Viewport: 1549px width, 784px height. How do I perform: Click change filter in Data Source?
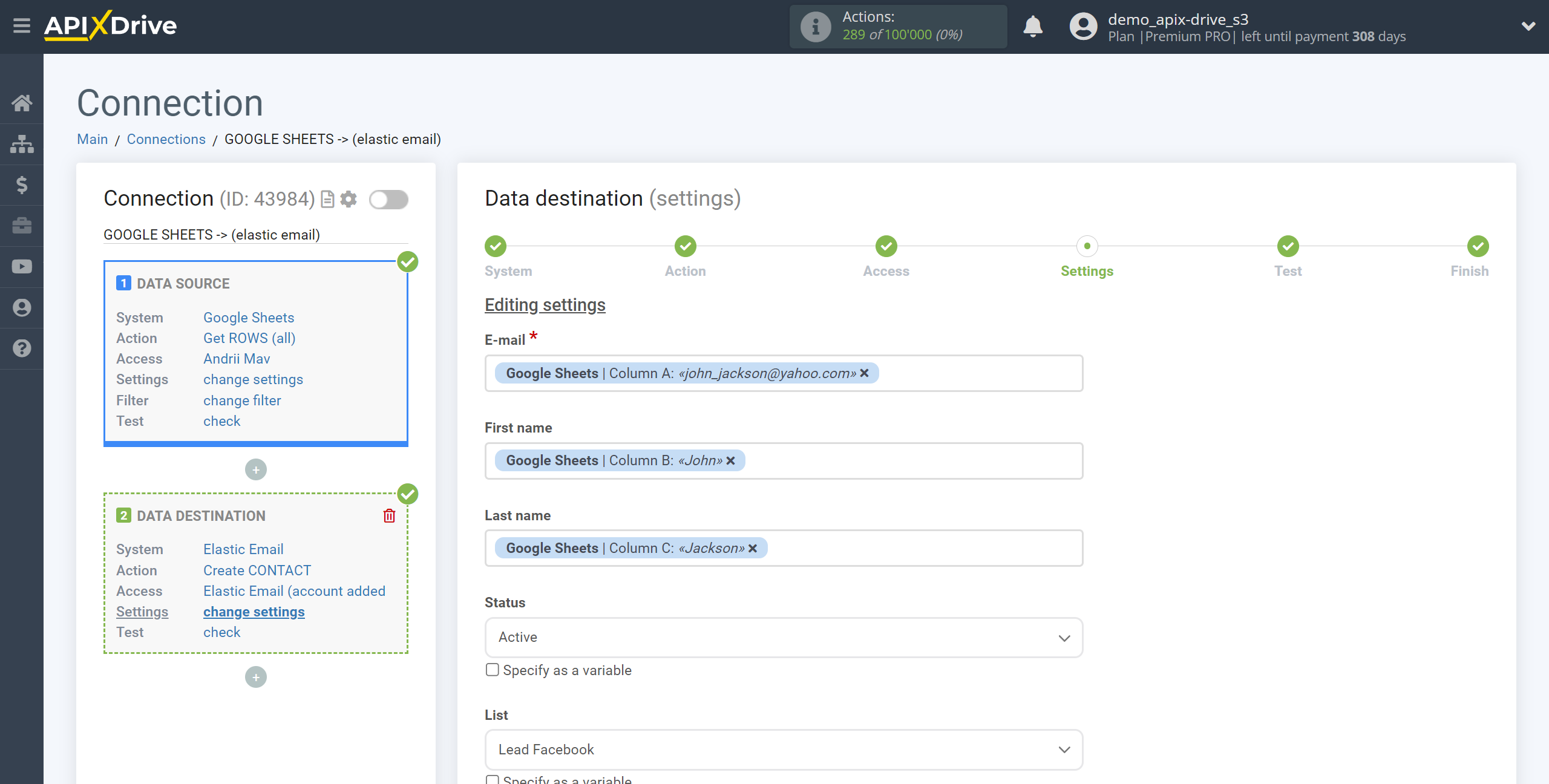click(242, 400)
